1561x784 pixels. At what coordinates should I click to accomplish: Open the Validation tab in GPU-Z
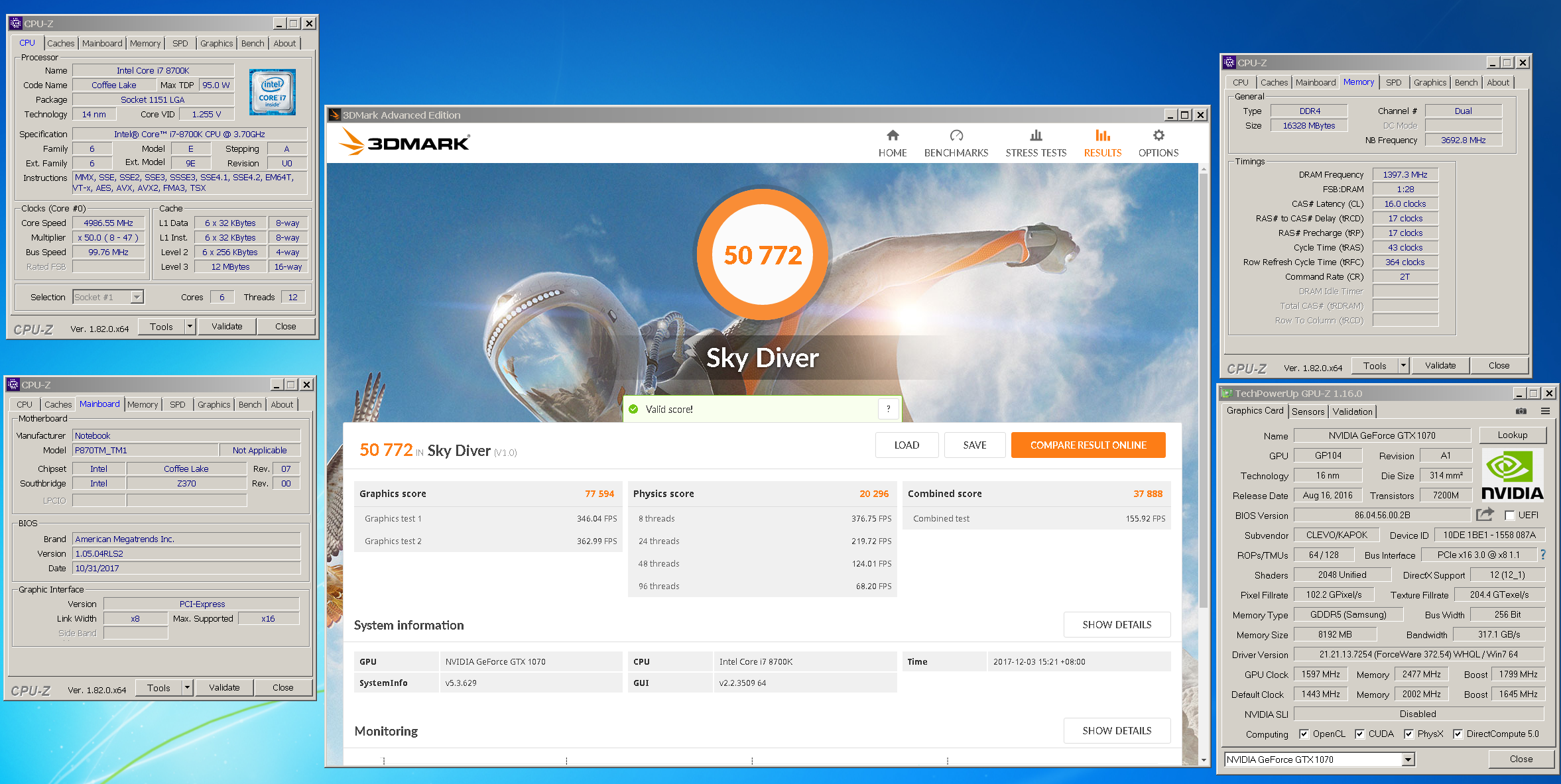point(1352,412)
